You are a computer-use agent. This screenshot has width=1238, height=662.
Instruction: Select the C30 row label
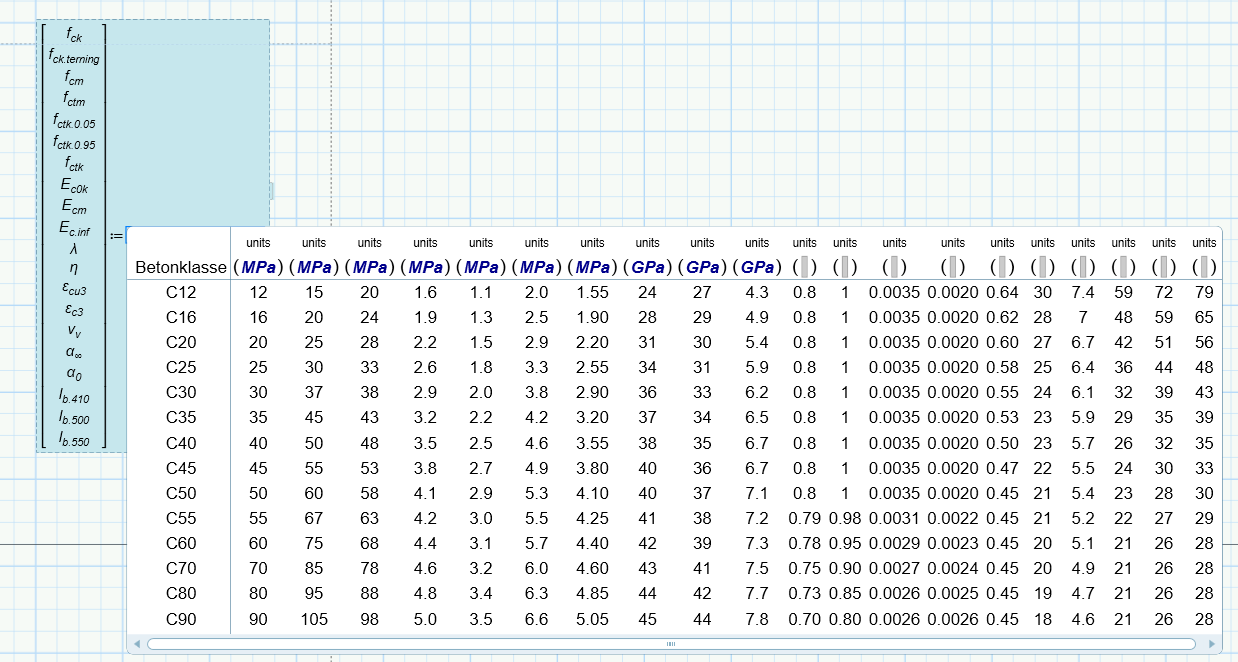[x=181, y=393]
